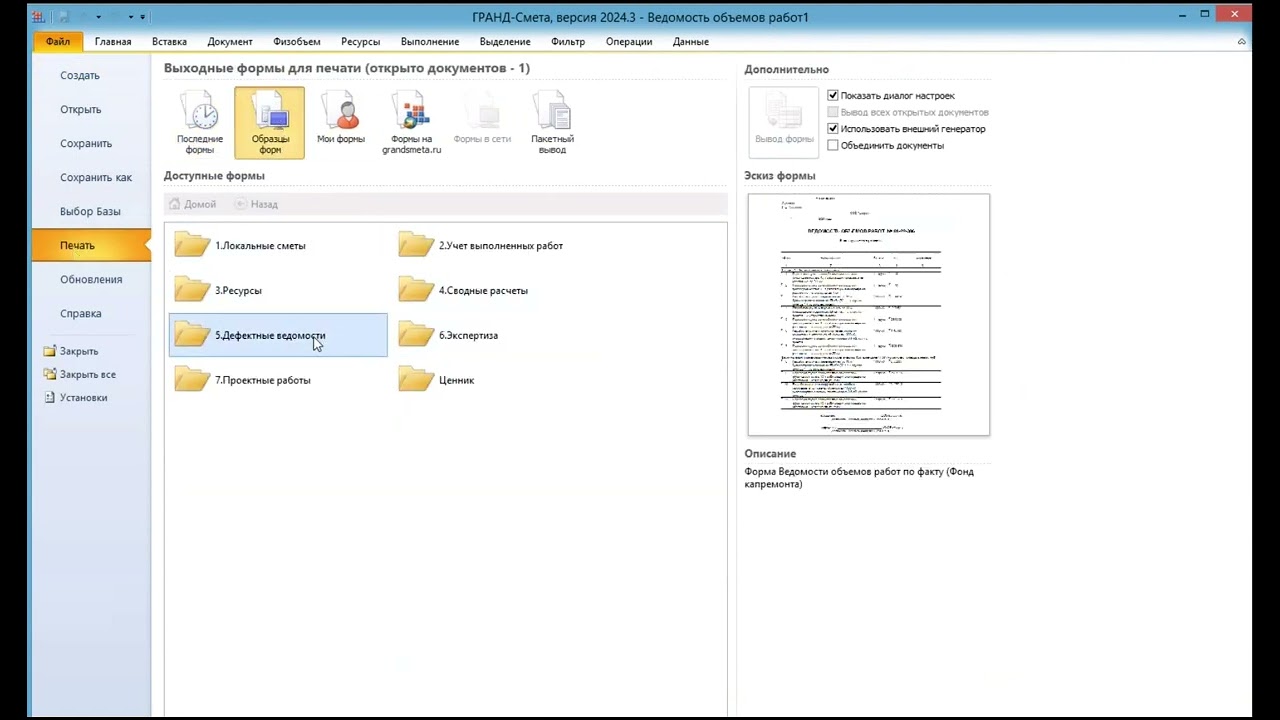Open the 5.Дефектные ведомости folder

(278, 335)
